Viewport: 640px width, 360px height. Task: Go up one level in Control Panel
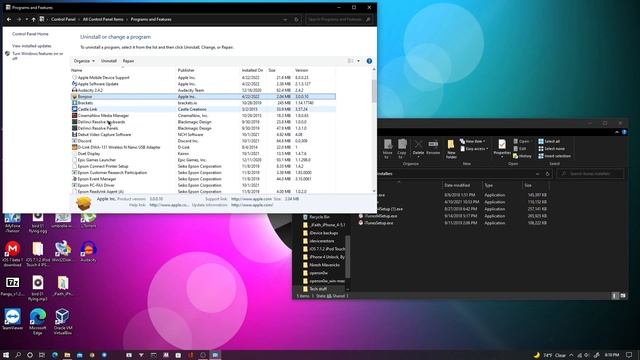(33, 19)
